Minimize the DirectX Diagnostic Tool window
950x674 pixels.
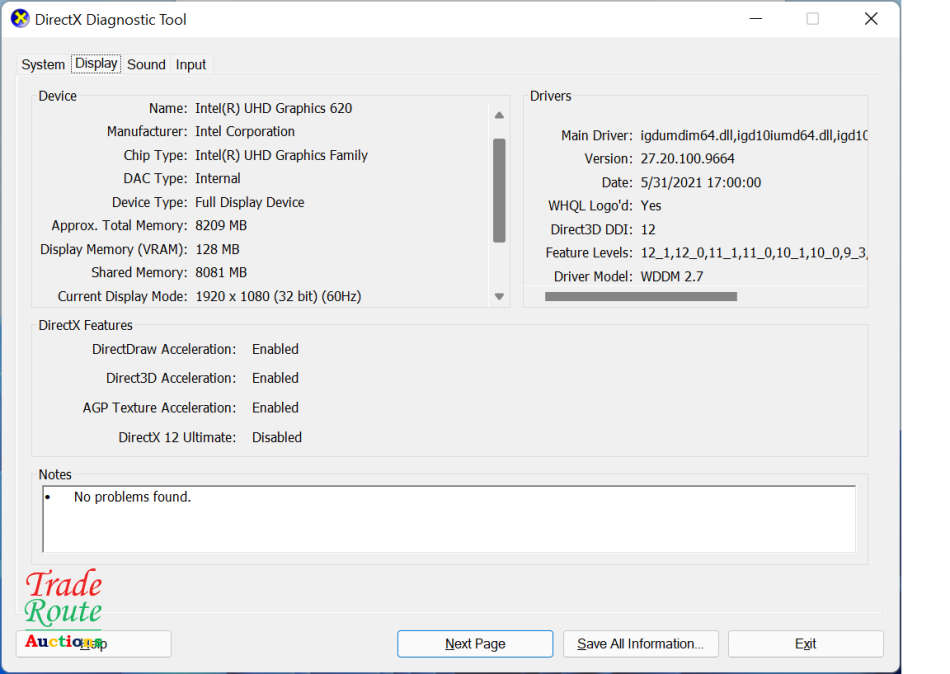(x=754, y=19)
